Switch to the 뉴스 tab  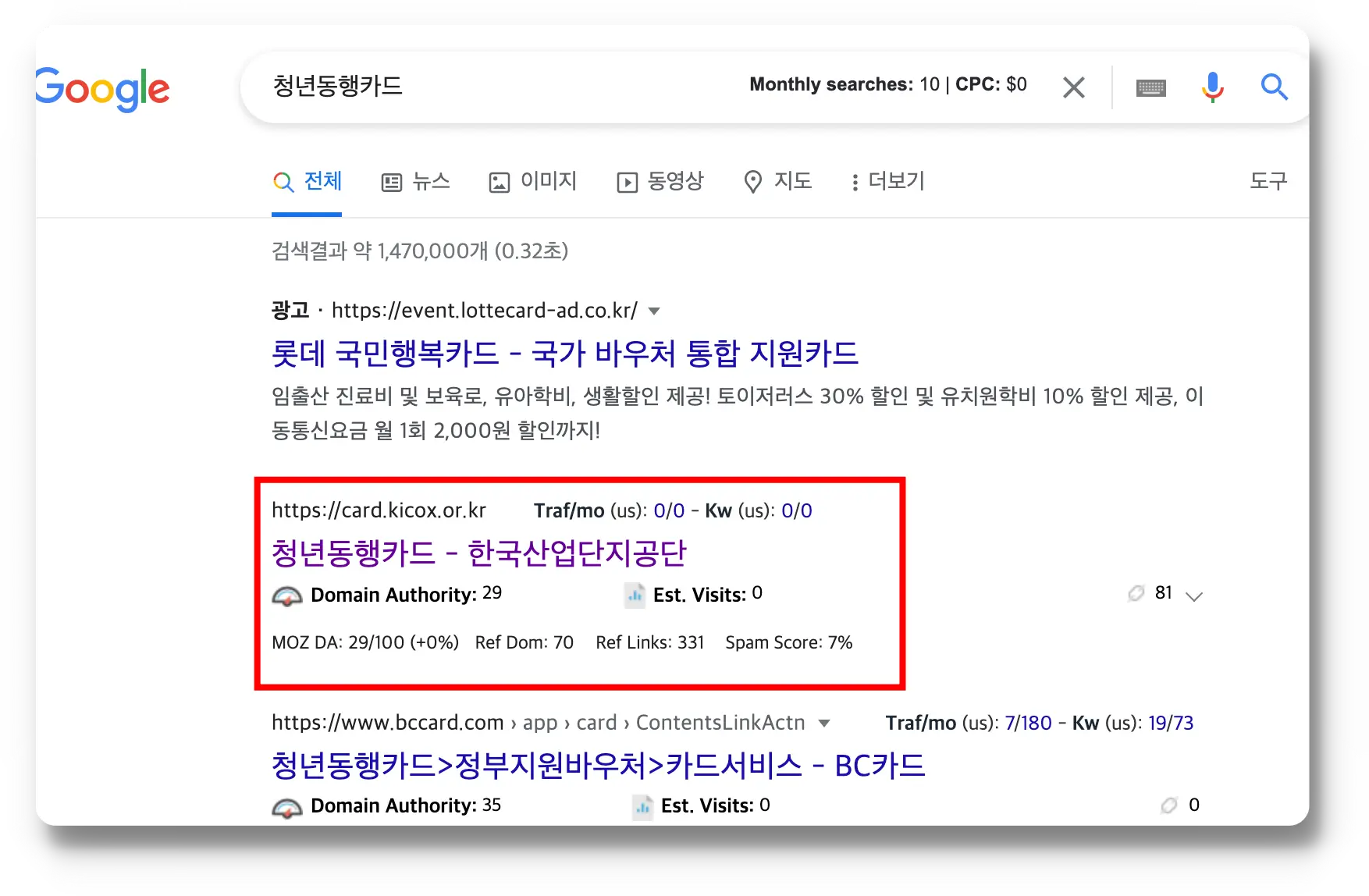(415, 182)
